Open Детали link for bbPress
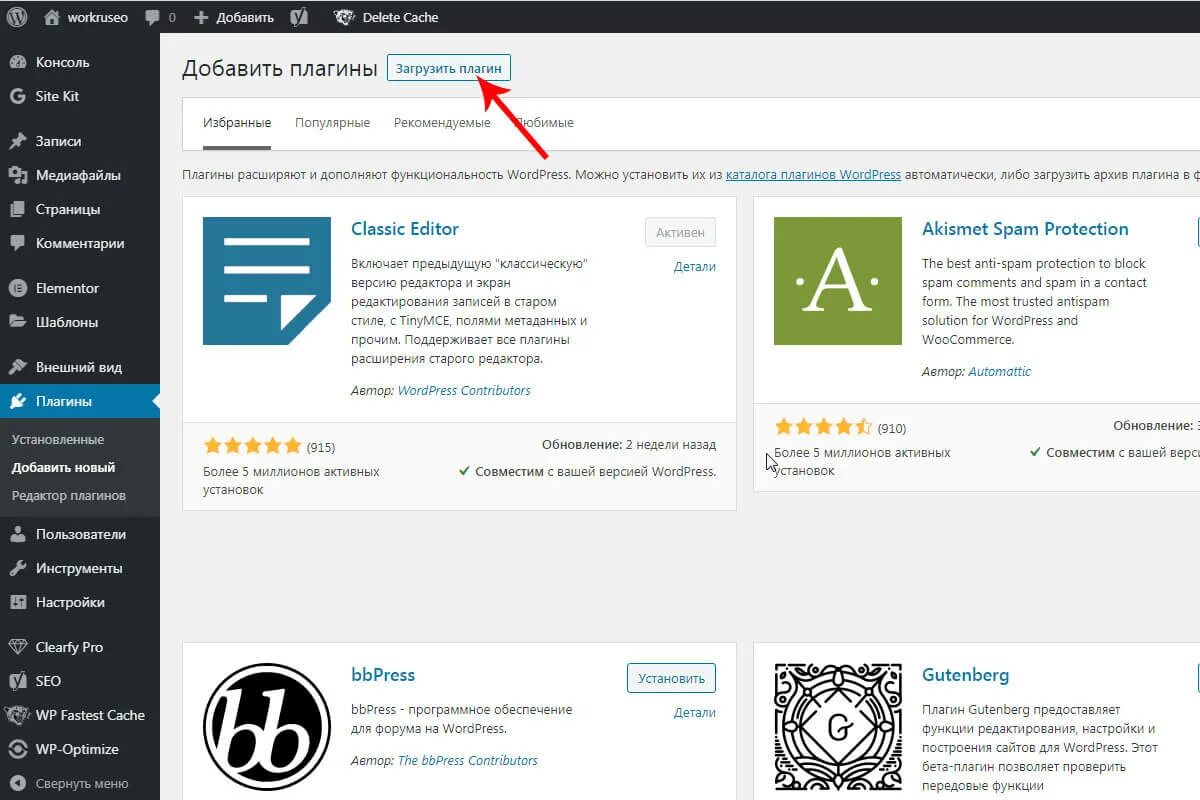The image size is (1200, 800). [x=695, y=713]
